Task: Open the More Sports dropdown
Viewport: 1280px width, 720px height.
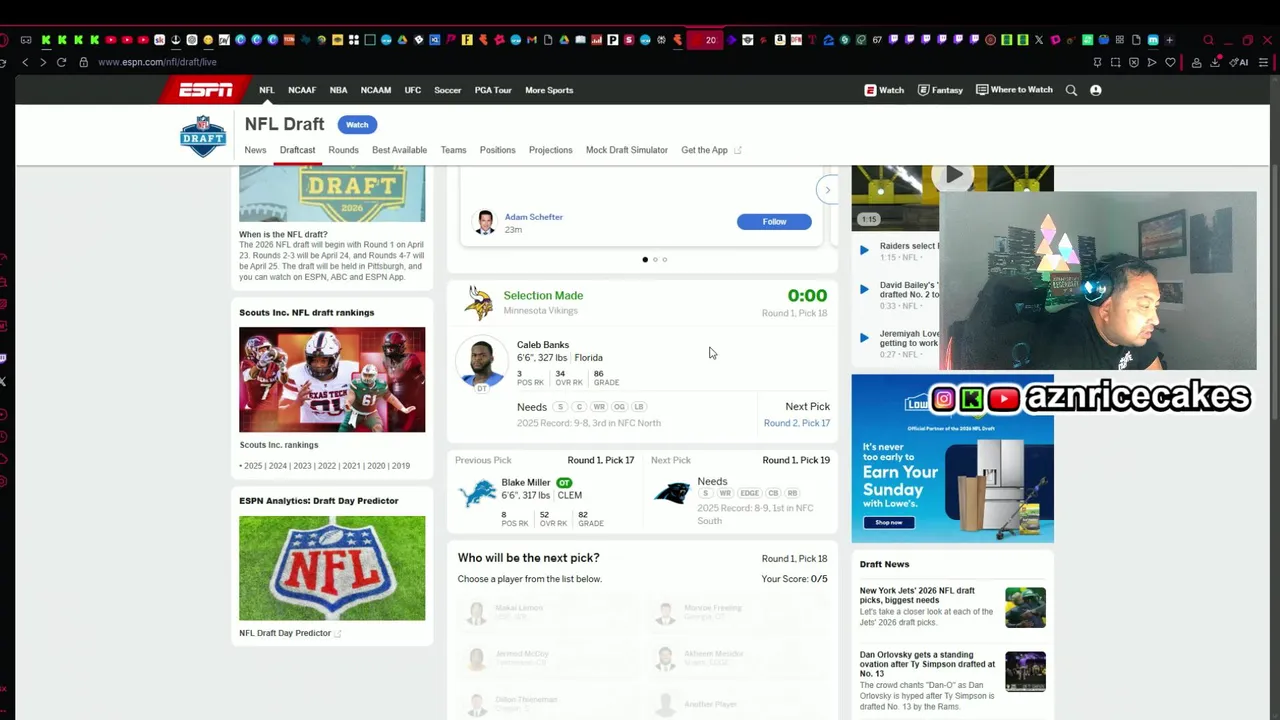Action: (x=549, y=90)
